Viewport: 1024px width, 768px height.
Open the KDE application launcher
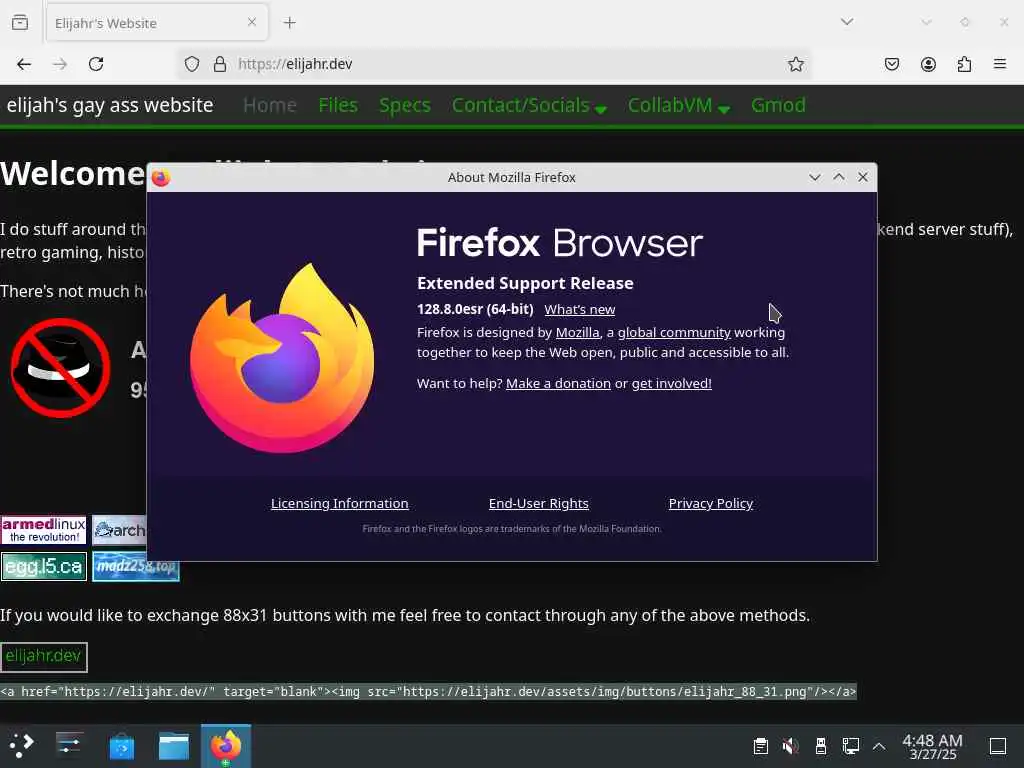(x=22, y=745)
